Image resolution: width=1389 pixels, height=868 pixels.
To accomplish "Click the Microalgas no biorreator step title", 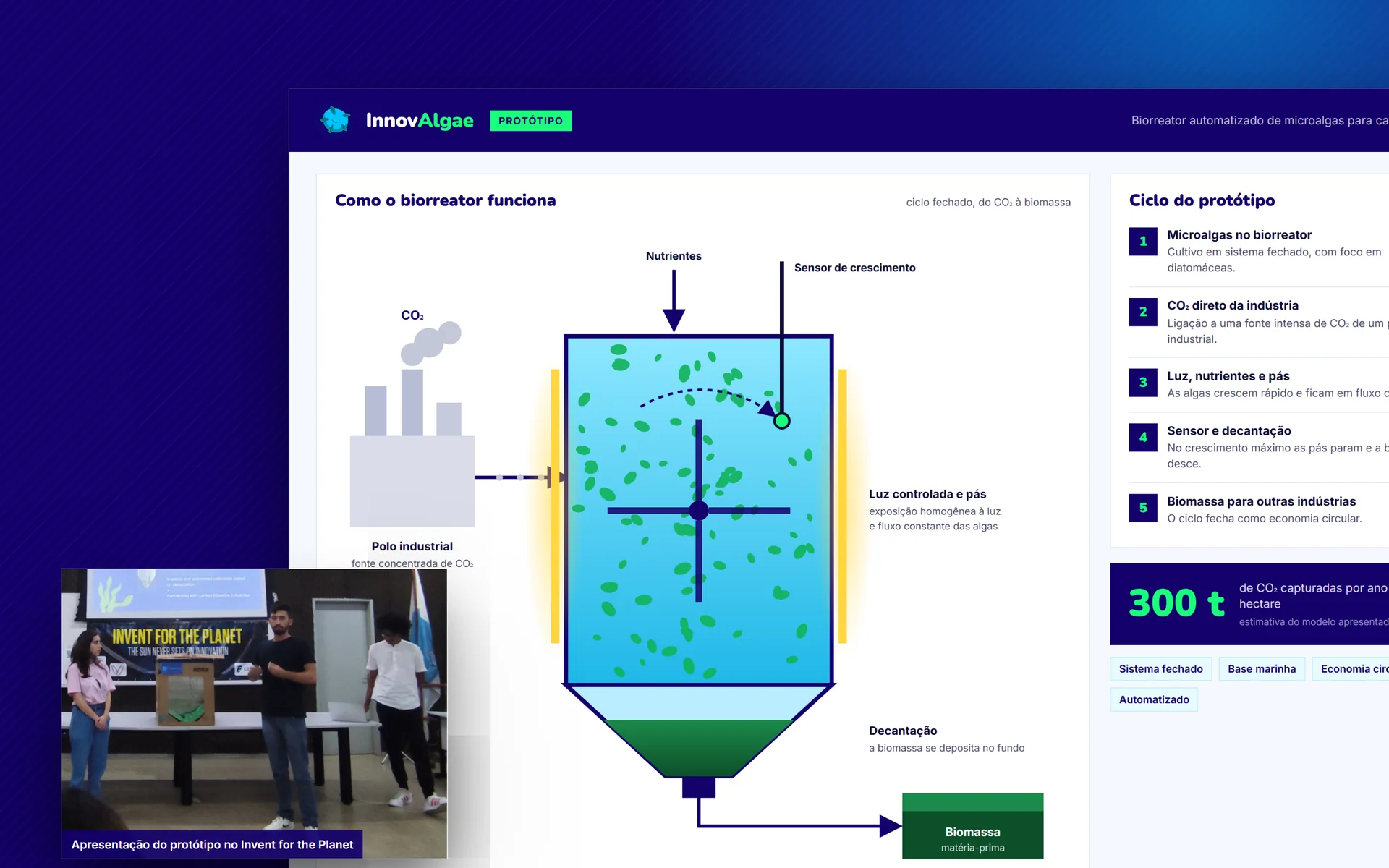I will point(1239,235).
